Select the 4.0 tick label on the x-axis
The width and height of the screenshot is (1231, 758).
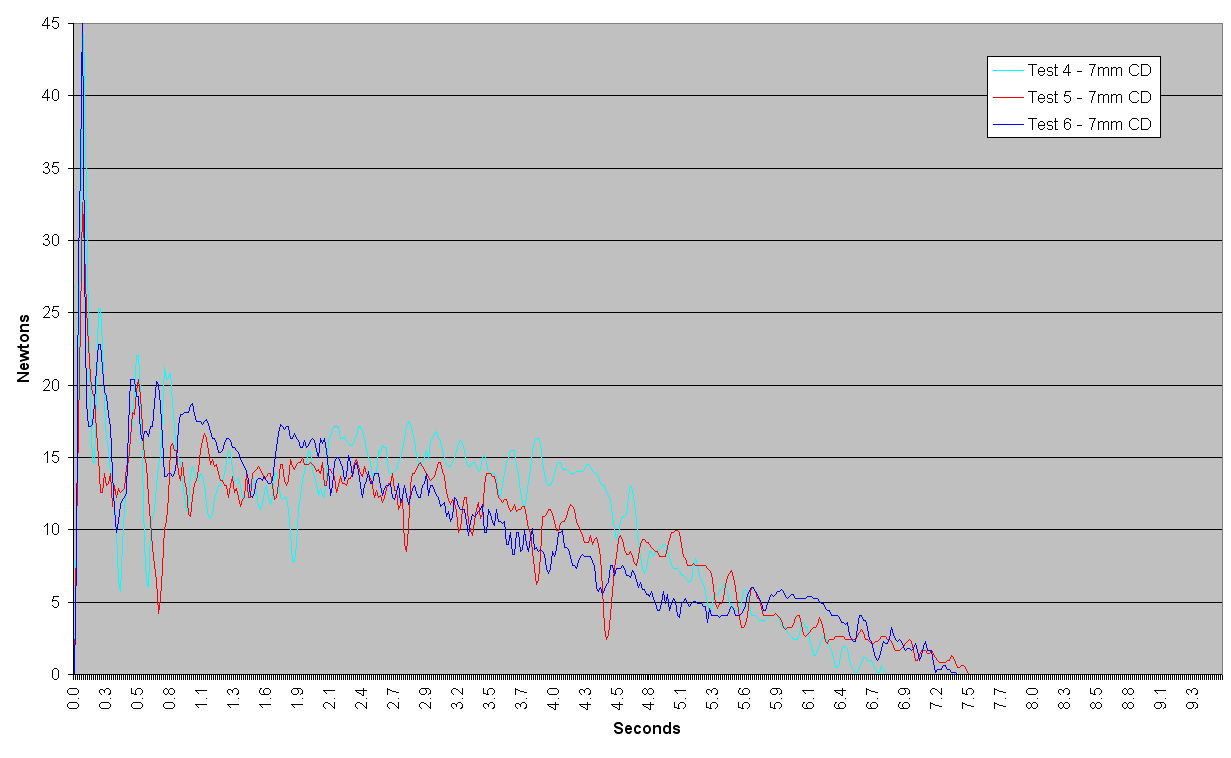tap(553, 692)
